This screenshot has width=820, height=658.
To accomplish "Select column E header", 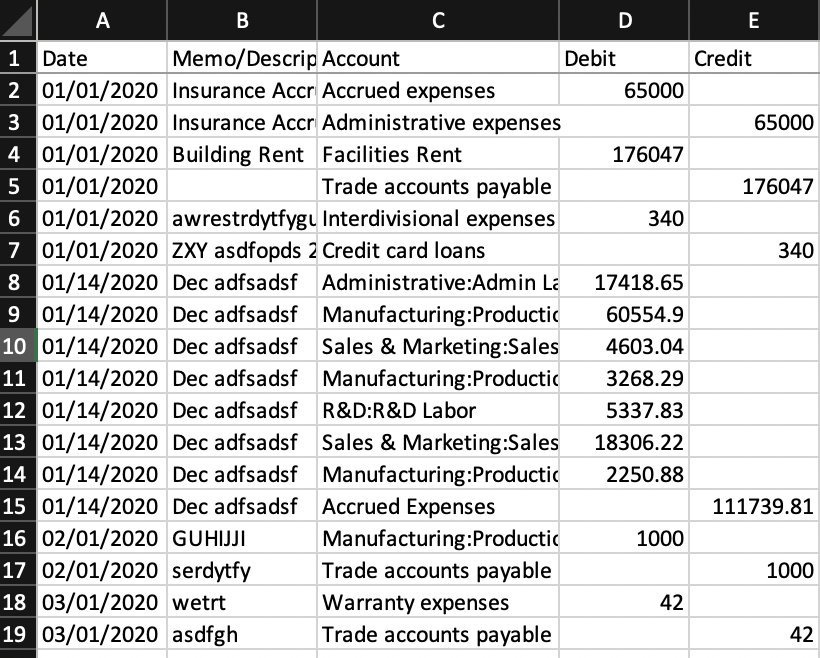I will pyautogui.click(x=754, y=20).
